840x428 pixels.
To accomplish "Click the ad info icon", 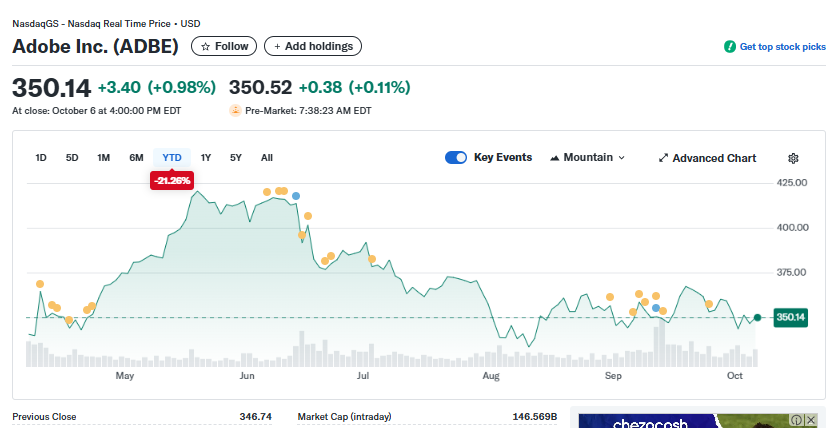I will [797, 421].
